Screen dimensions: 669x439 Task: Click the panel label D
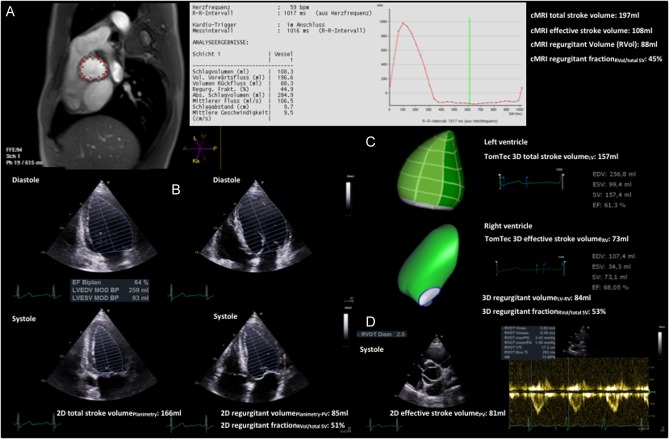369,320
